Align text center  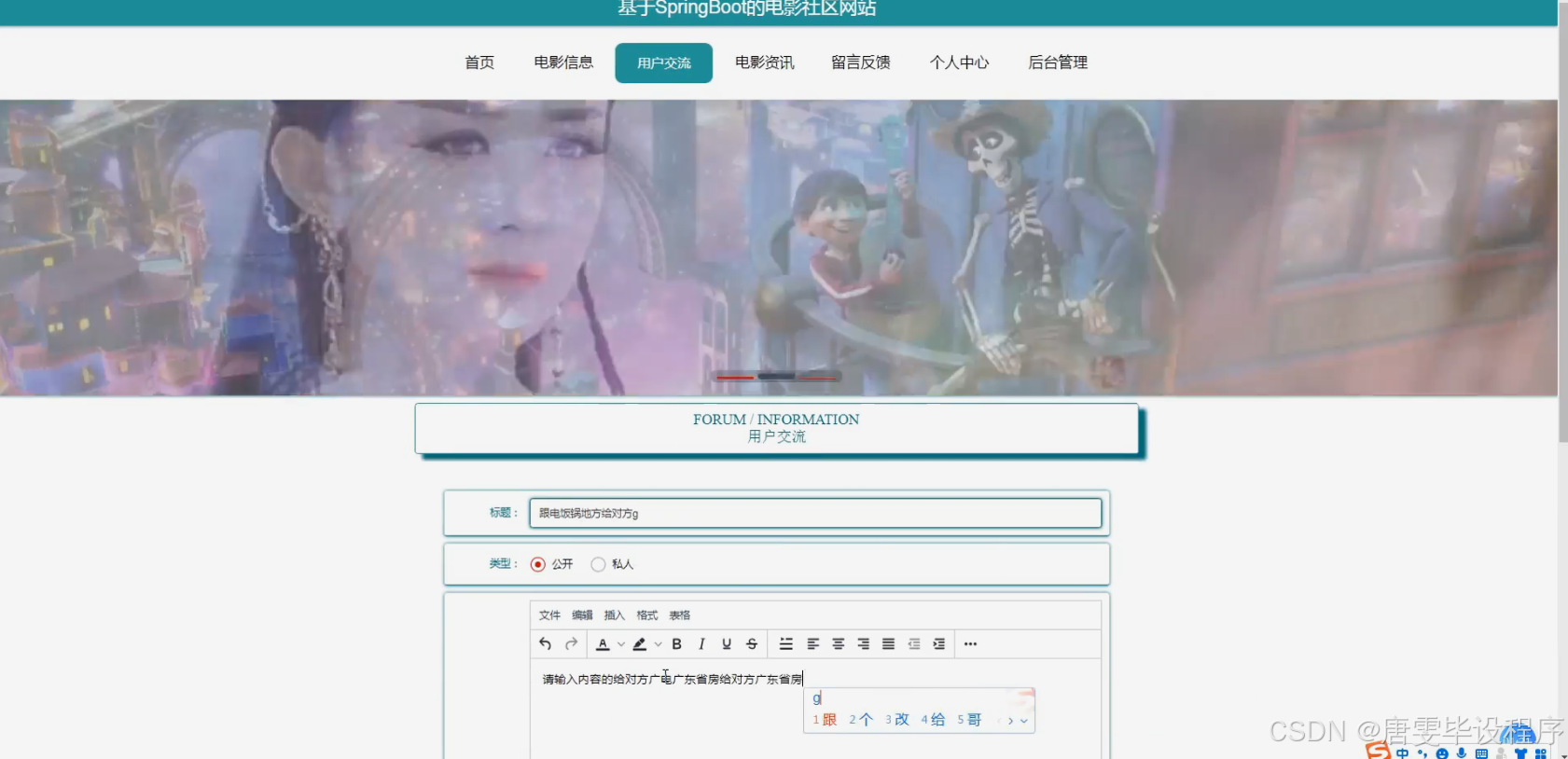[x=839, y=643]
